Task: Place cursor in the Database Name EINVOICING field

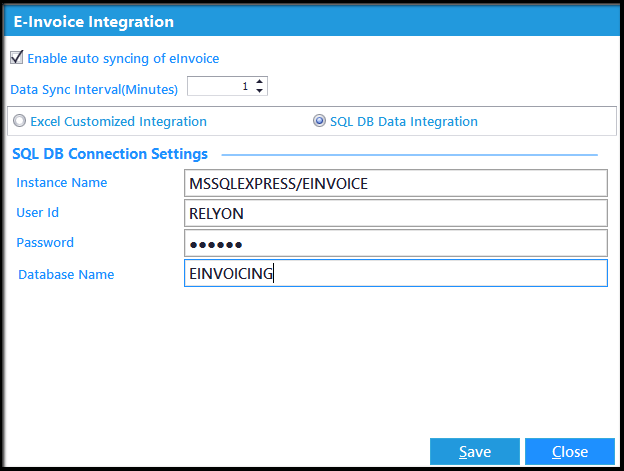Action: click(396, 273)
